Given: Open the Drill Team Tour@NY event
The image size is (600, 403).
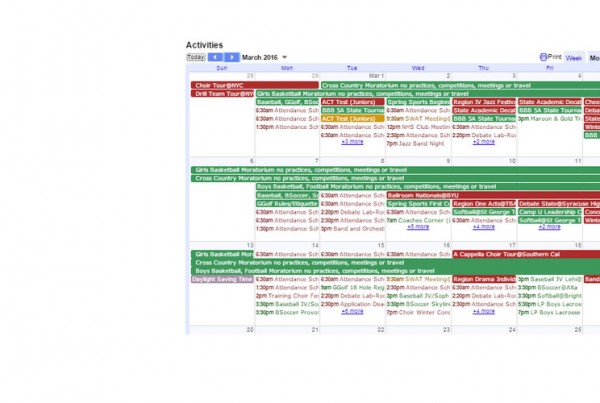Looking at the screenshot, I should pos(222,94).
